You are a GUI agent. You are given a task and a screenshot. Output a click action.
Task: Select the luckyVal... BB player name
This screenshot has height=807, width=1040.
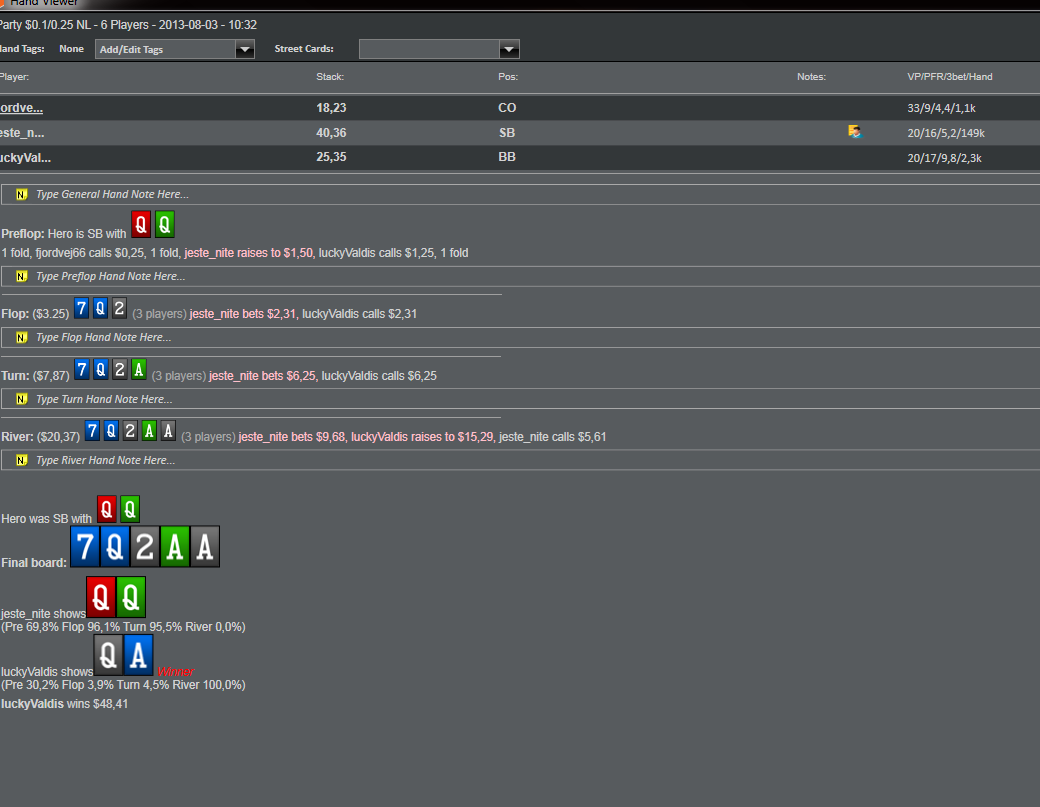pyautogui.click(x=25, y=158)
